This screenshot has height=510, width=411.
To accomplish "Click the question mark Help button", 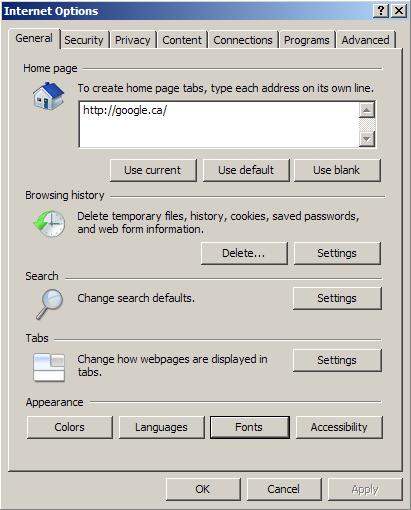I will [381, 11].
